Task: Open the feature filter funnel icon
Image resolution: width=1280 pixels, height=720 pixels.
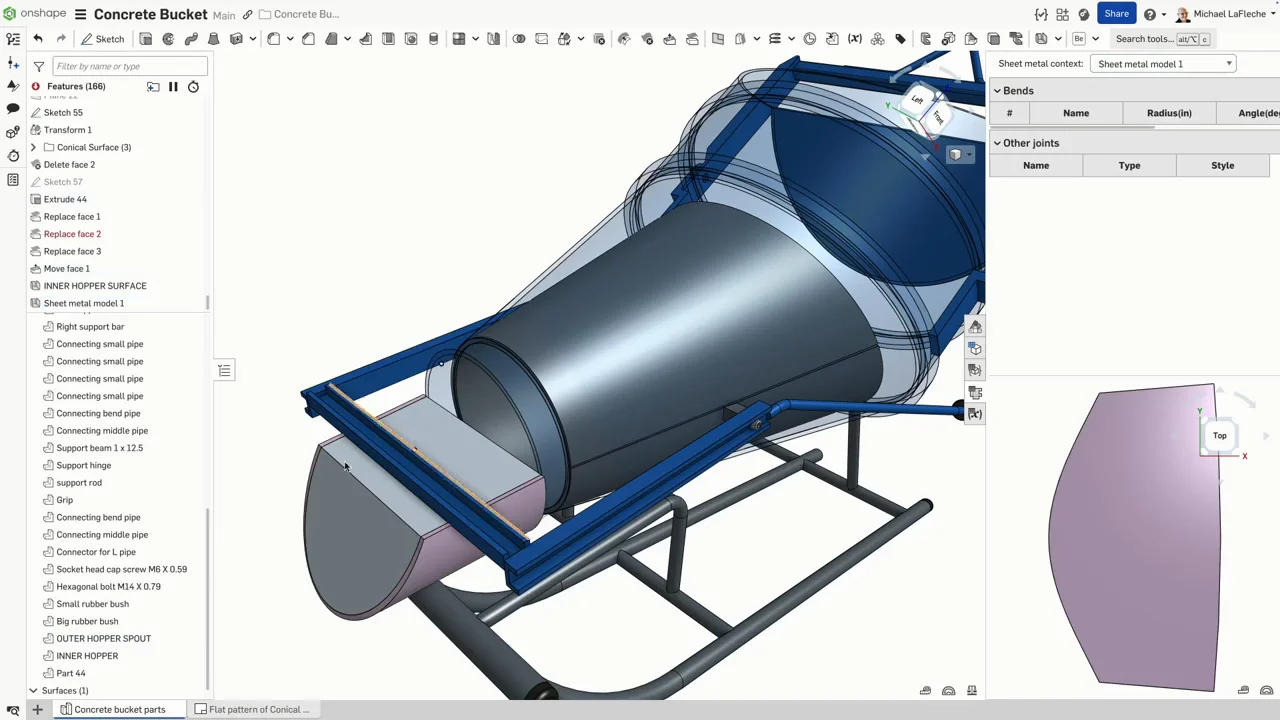Action: (x=38, y=66)
